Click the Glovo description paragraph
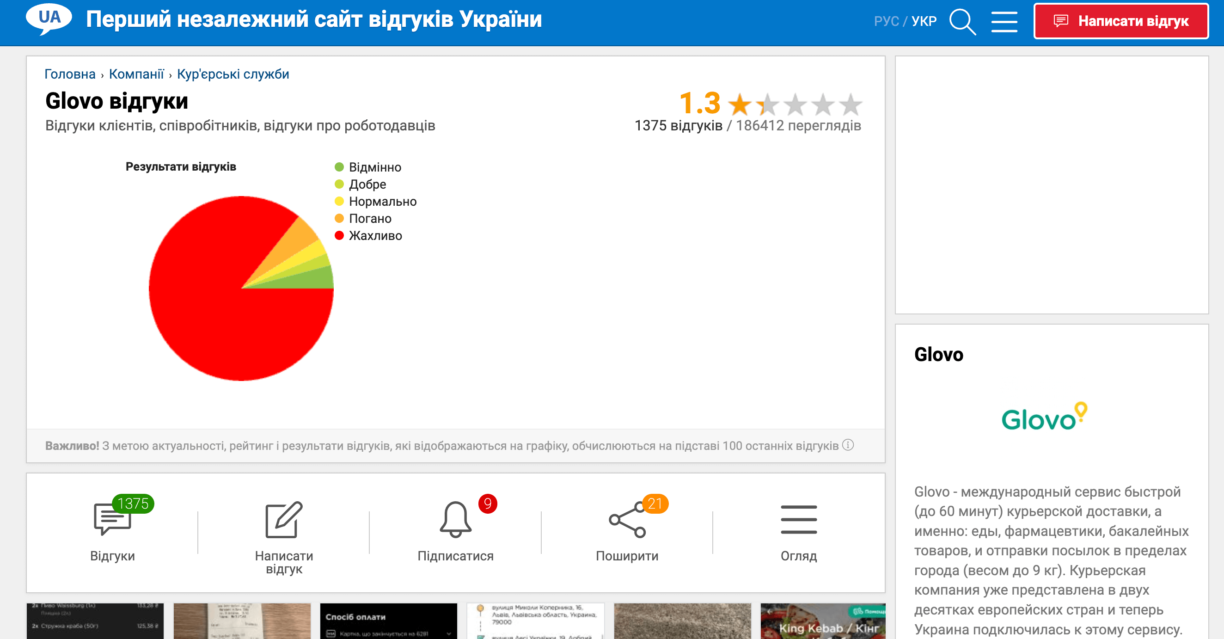1224x639 pixels. pos(1050,561)
